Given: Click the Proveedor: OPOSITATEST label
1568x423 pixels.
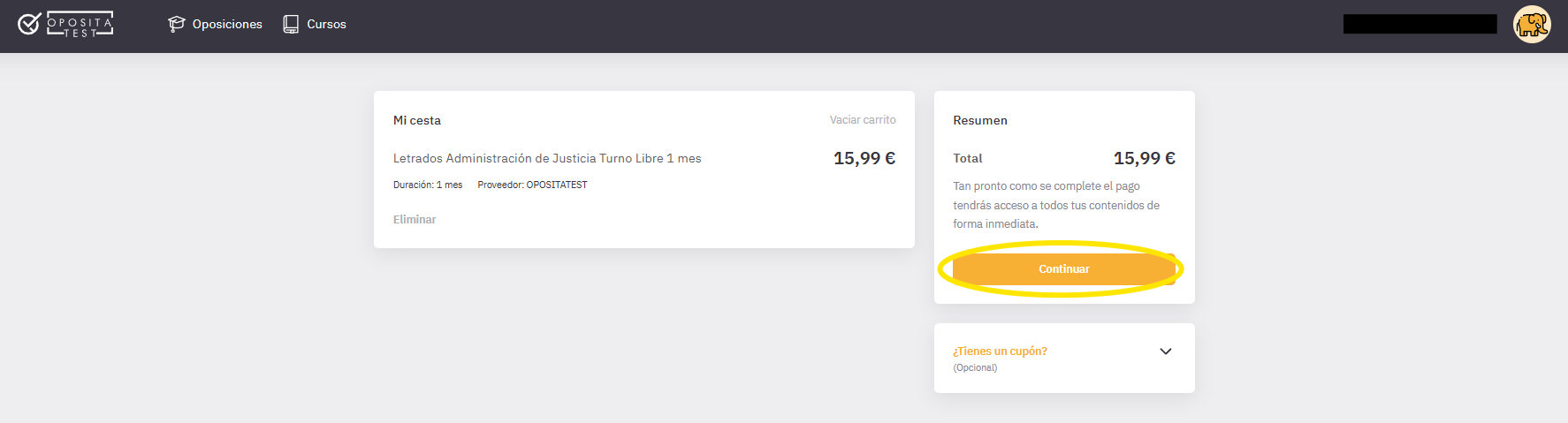Looking at the screenshot, I should coord(532,185).
